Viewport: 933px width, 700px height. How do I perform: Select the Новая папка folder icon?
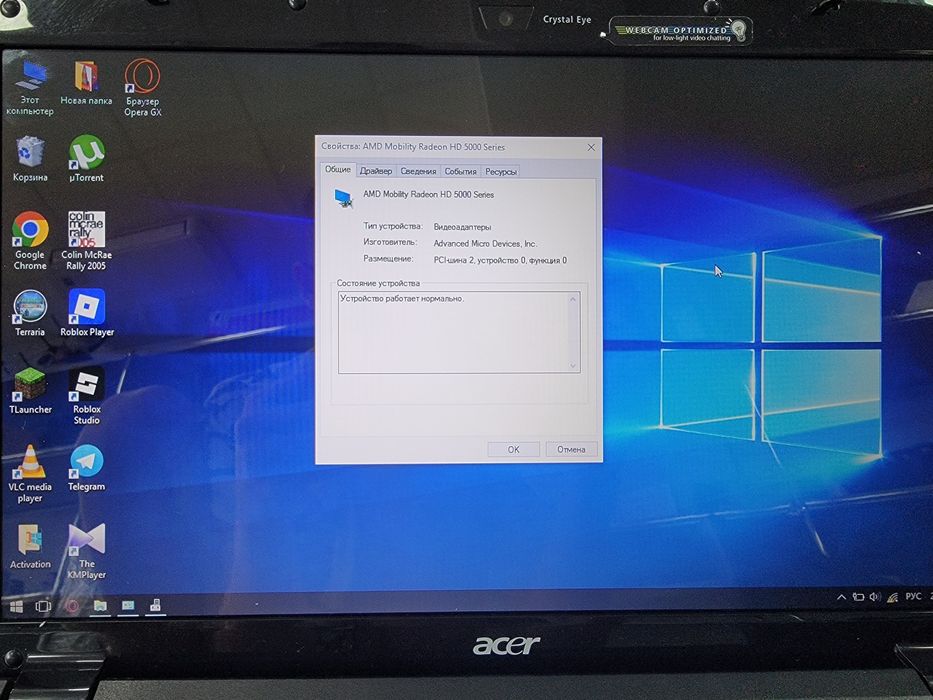pos(86,82)
